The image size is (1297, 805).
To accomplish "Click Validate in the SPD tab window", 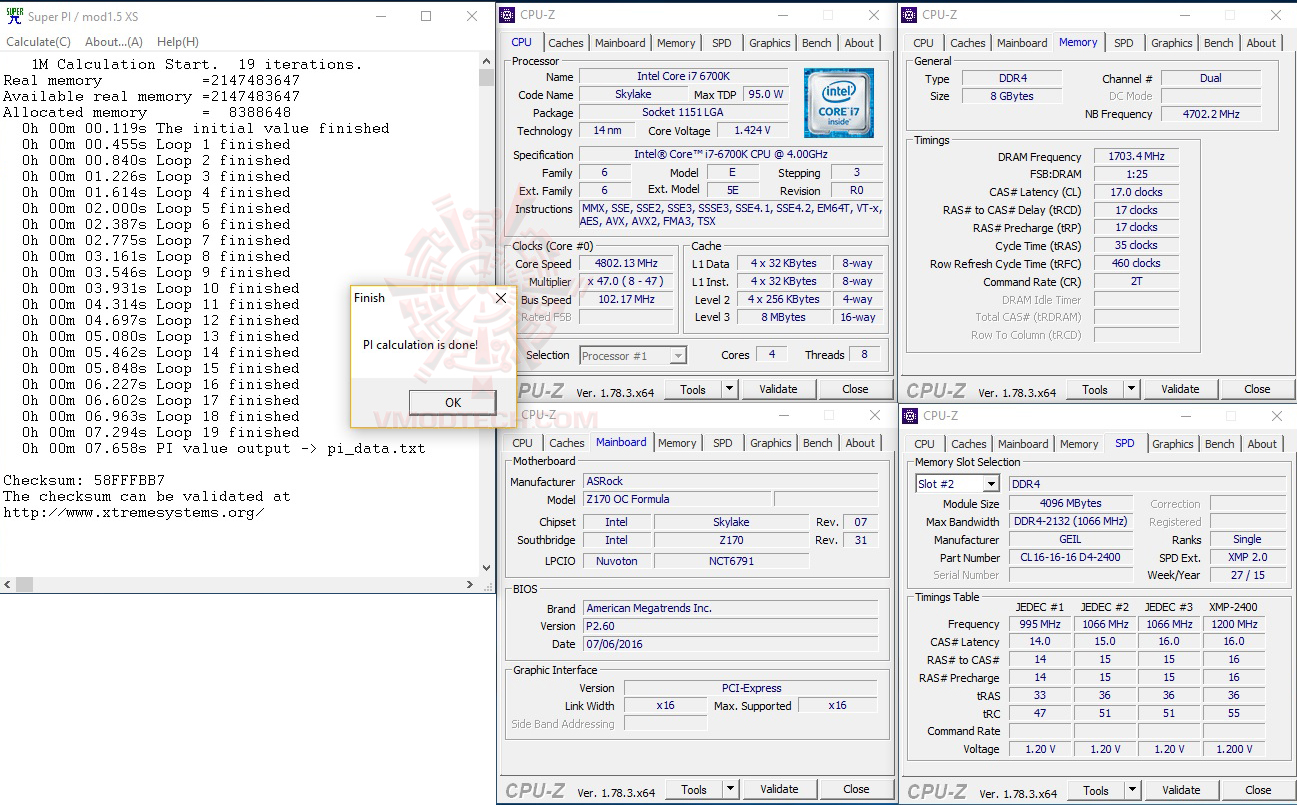I will point(1181,790).
